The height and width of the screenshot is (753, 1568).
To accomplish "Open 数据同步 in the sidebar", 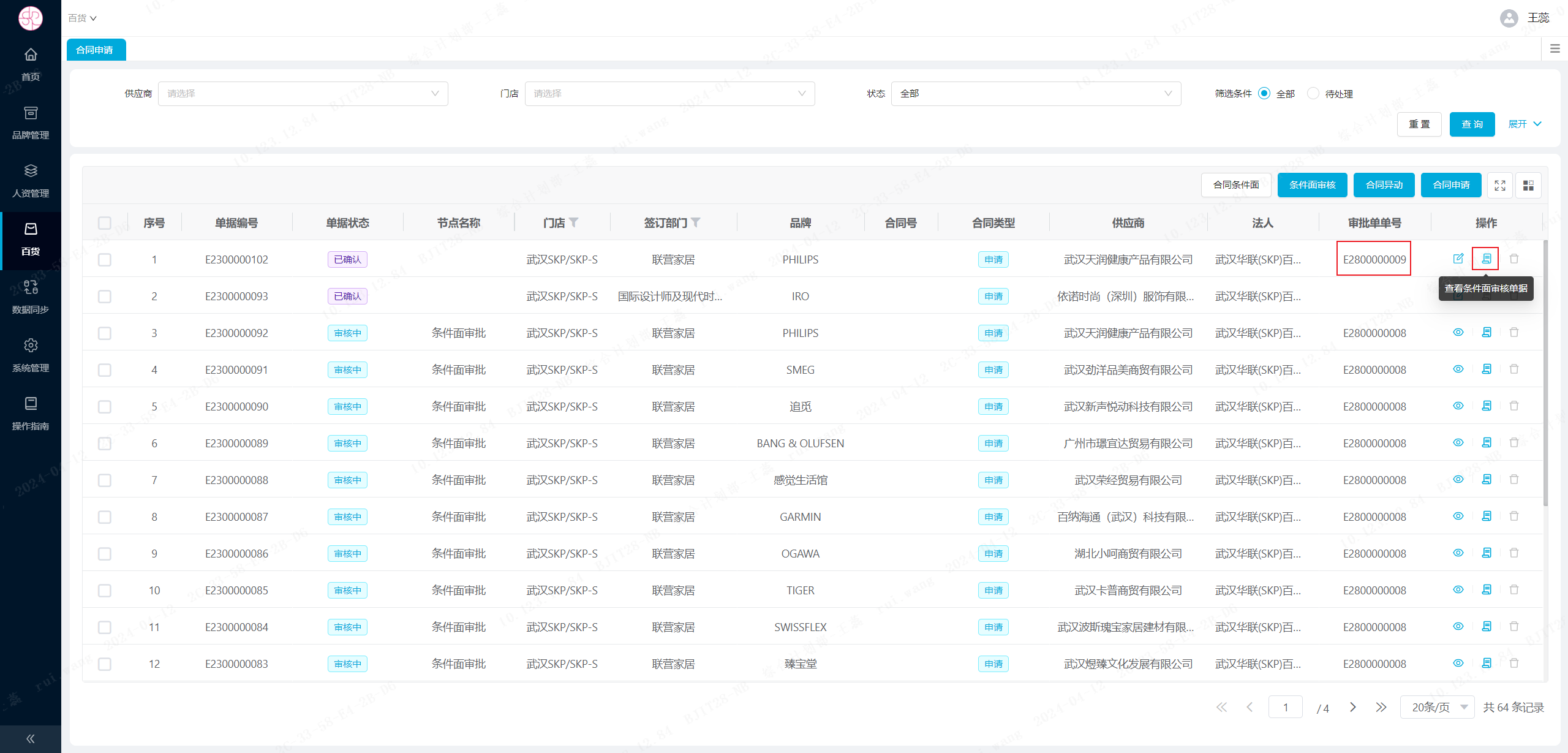I will (x=31, y=297).
